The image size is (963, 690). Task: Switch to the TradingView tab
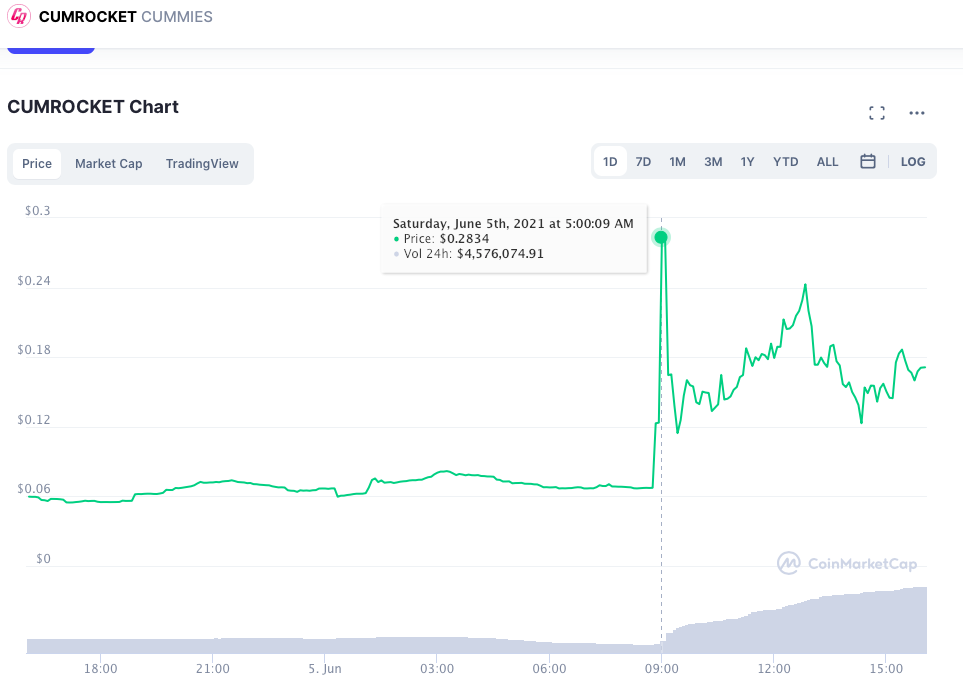[x=202, y=164]
